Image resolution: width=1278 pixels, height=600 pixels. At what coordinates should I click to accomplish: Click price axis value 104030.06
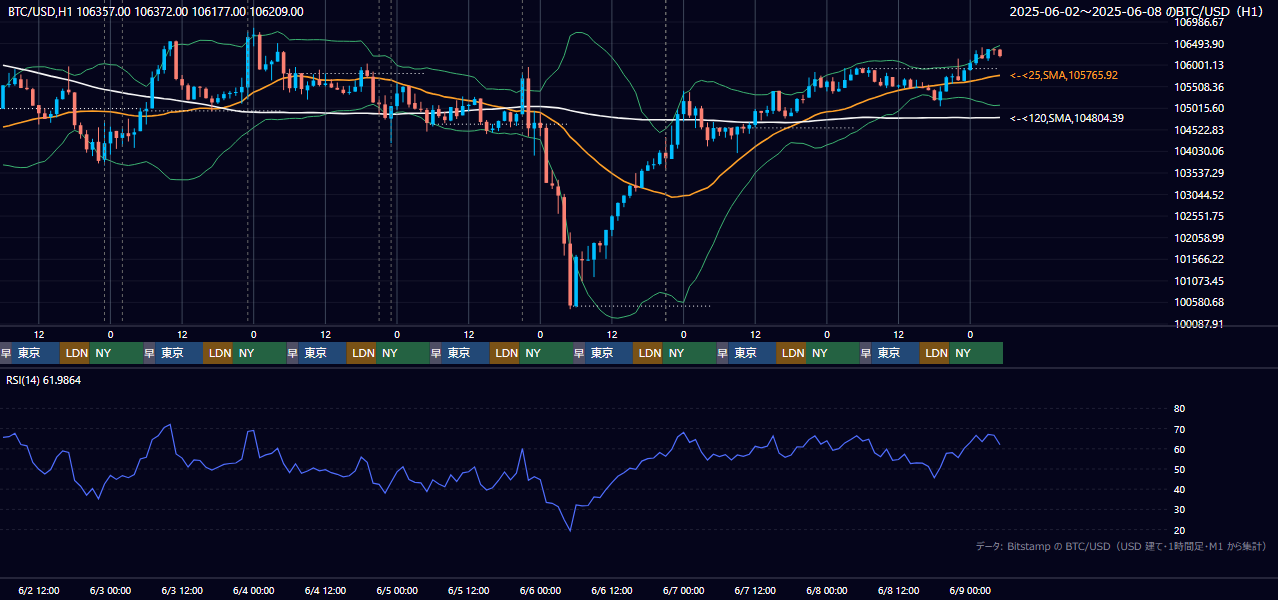pyautogui.click(x=1199, y=151)
